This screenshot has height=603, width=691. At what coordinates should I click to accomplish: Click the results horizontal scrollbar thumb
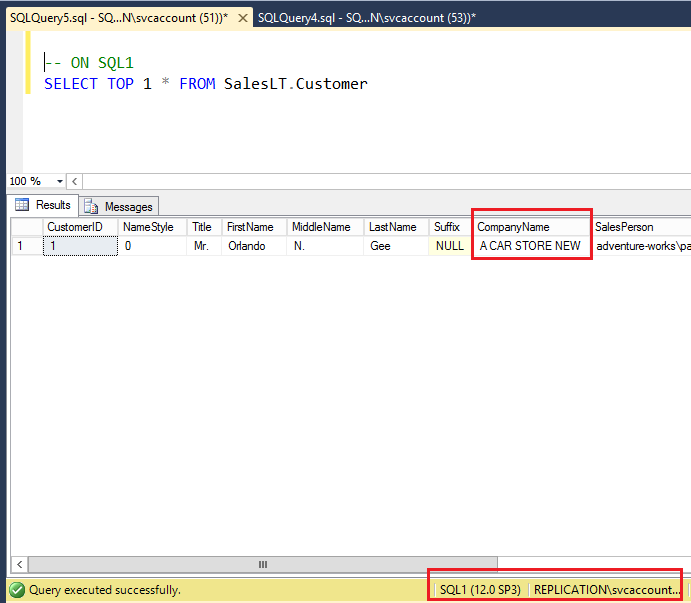[263, 564]
